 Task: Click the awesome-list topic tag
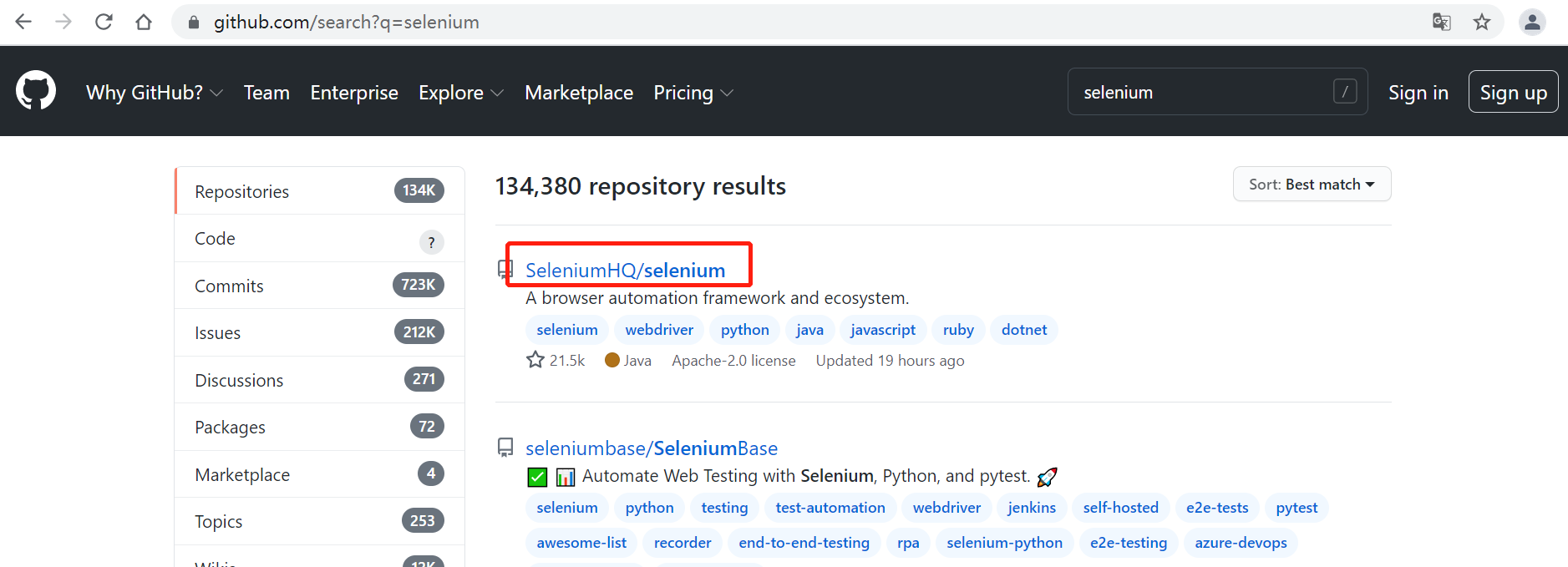click(581, 542)
